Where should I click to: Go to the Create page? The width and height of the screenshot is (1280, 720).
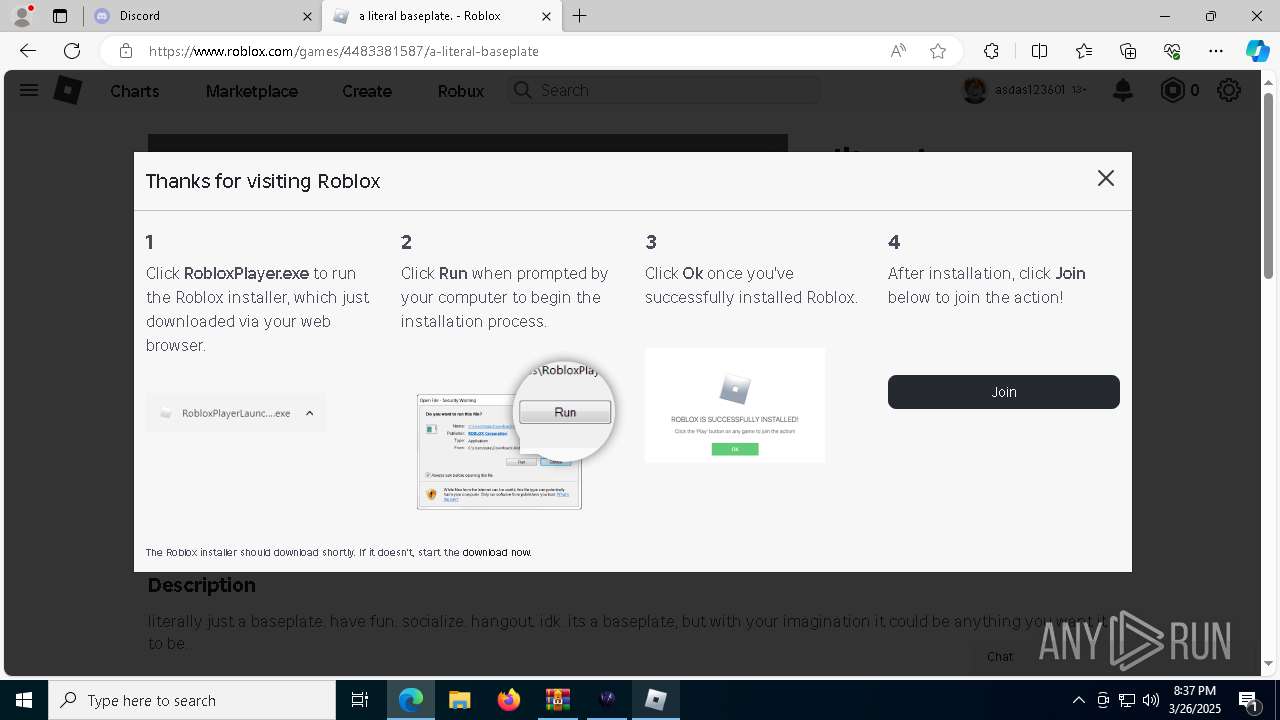pyautogui.click(x=367, y=91)
